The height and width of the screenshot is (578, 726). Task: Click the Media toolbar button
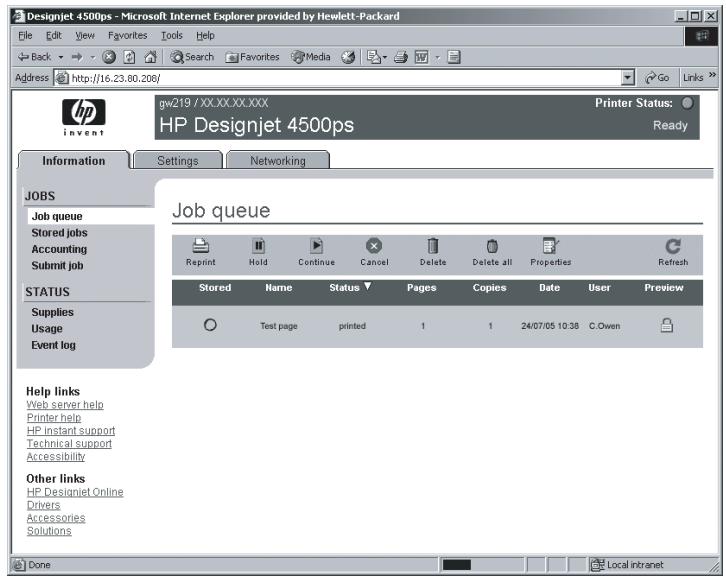pos(311,57)
